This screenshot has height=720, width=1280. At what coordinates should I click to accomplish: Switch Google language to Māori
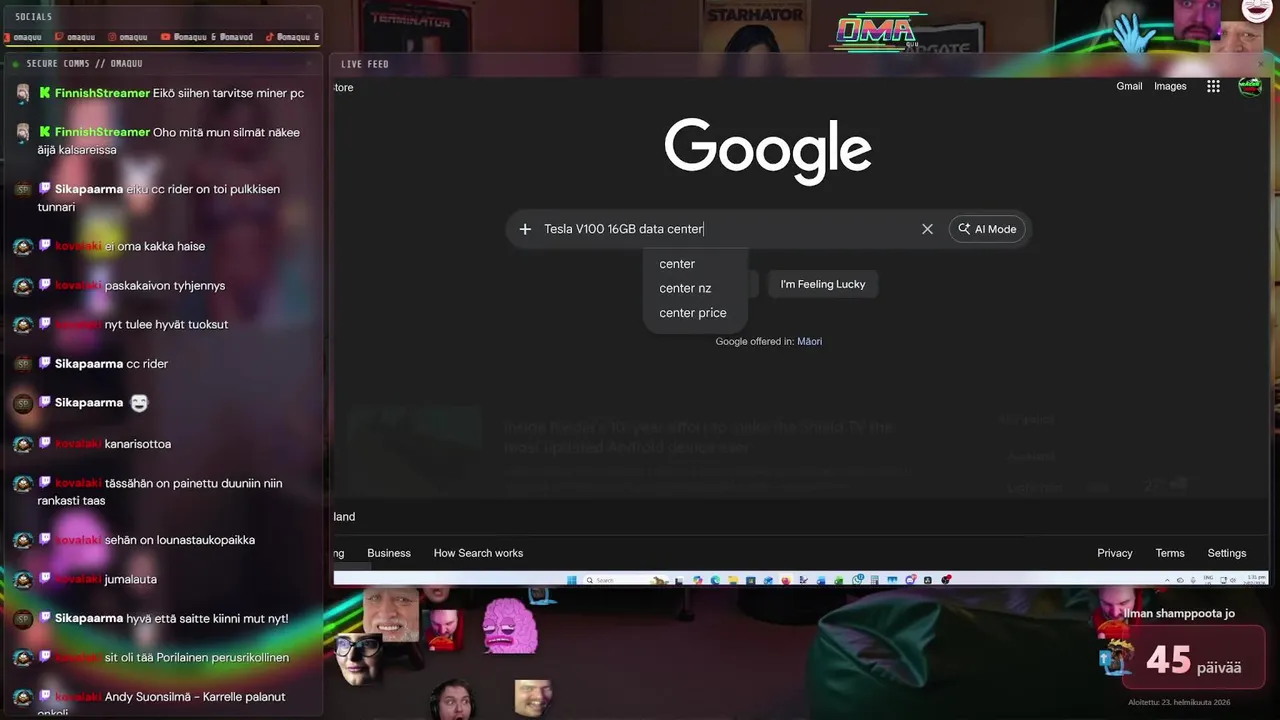click(810, 341)
